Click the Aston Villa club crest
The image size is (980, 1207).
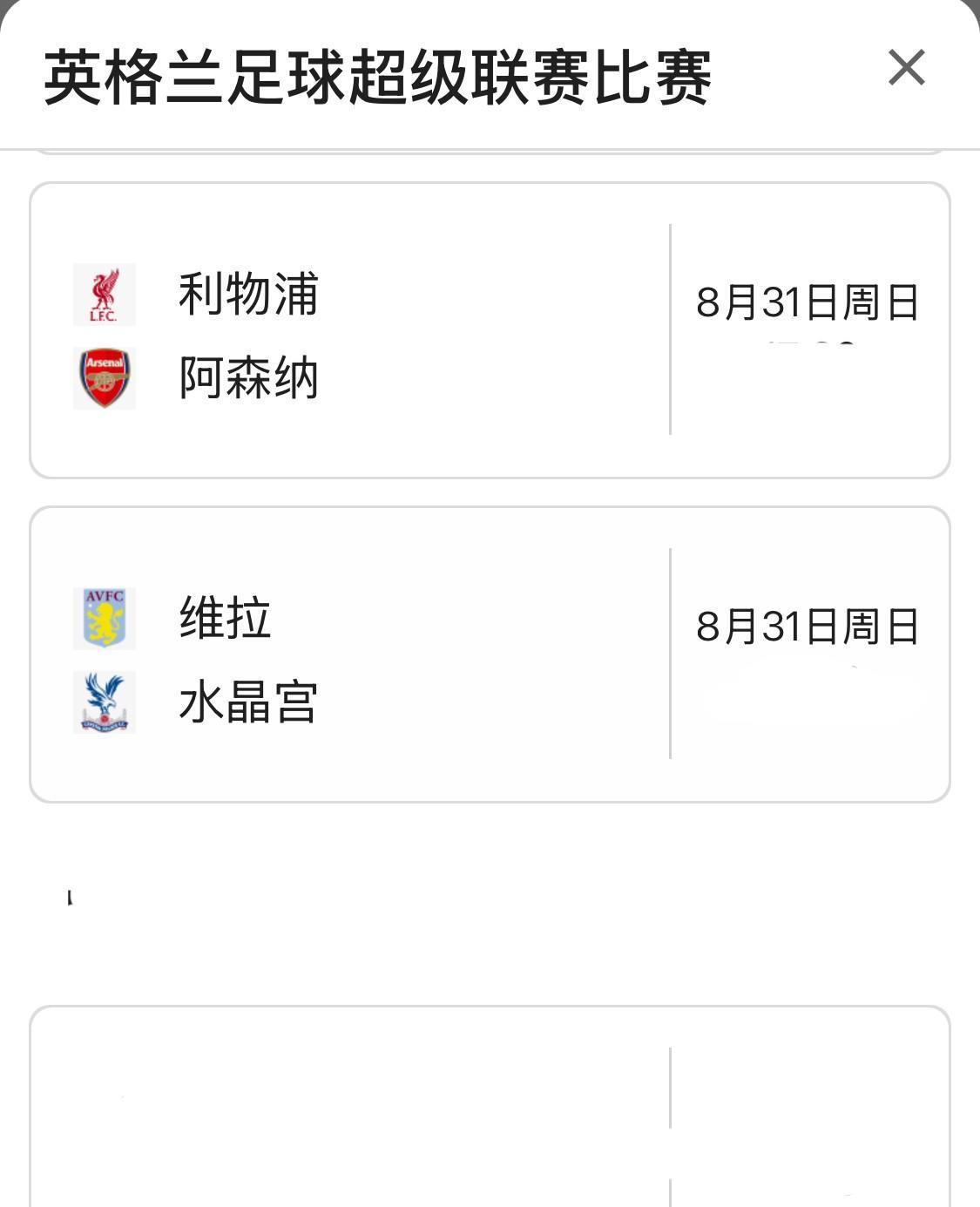pos(105,618)
